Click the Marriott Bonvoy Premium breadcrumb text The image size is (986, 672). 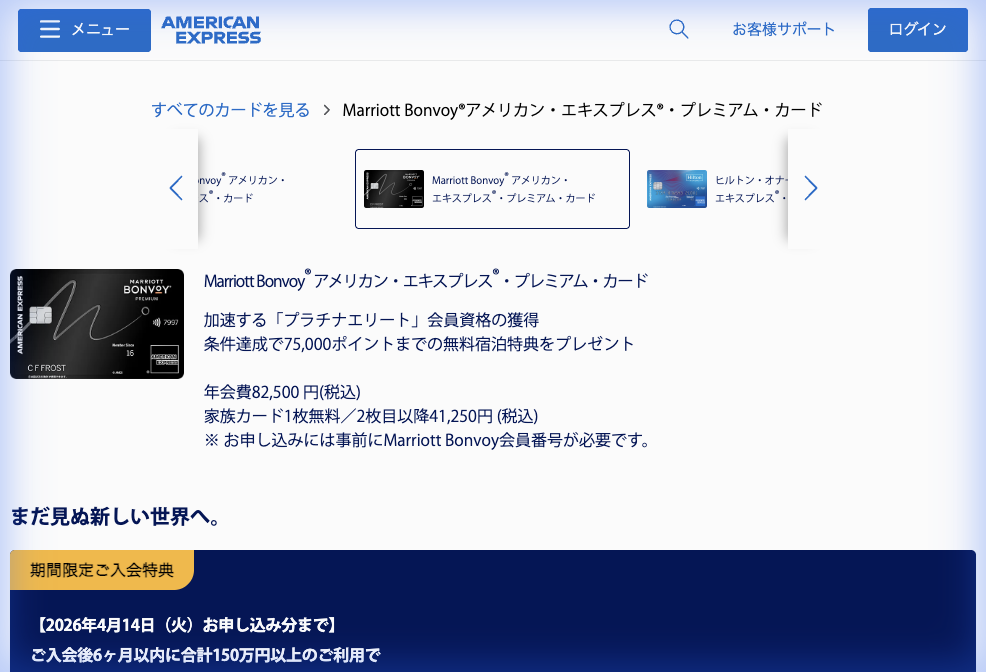[x=580, y=110]
